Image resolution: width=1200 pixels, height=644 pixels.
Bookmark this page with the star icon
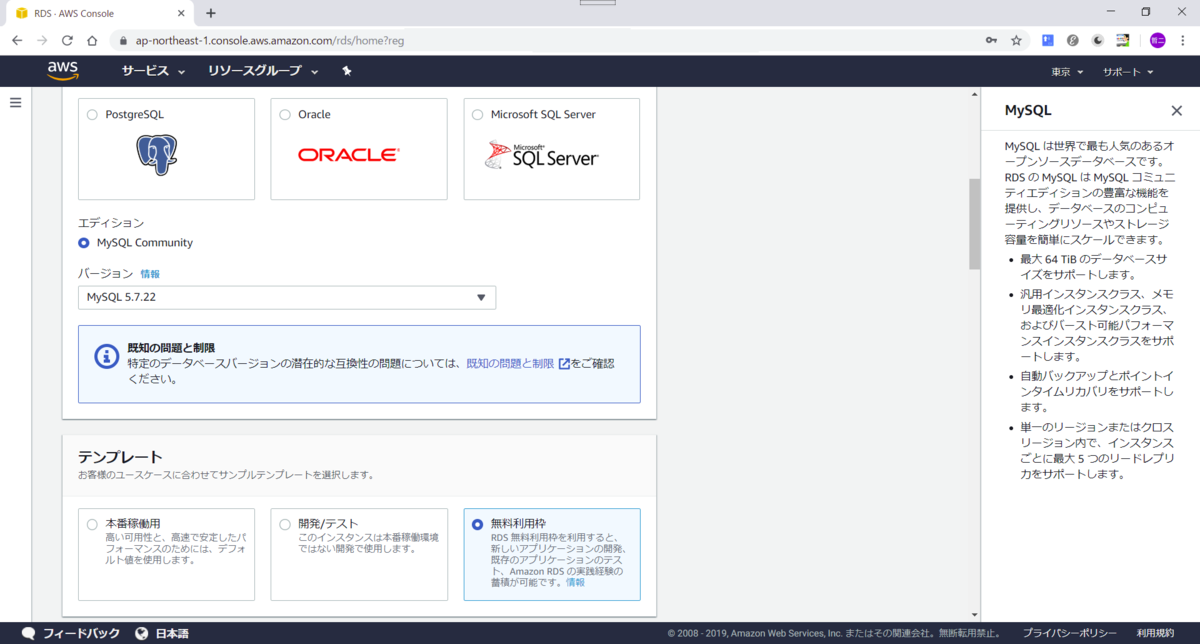coord(1016,40)
